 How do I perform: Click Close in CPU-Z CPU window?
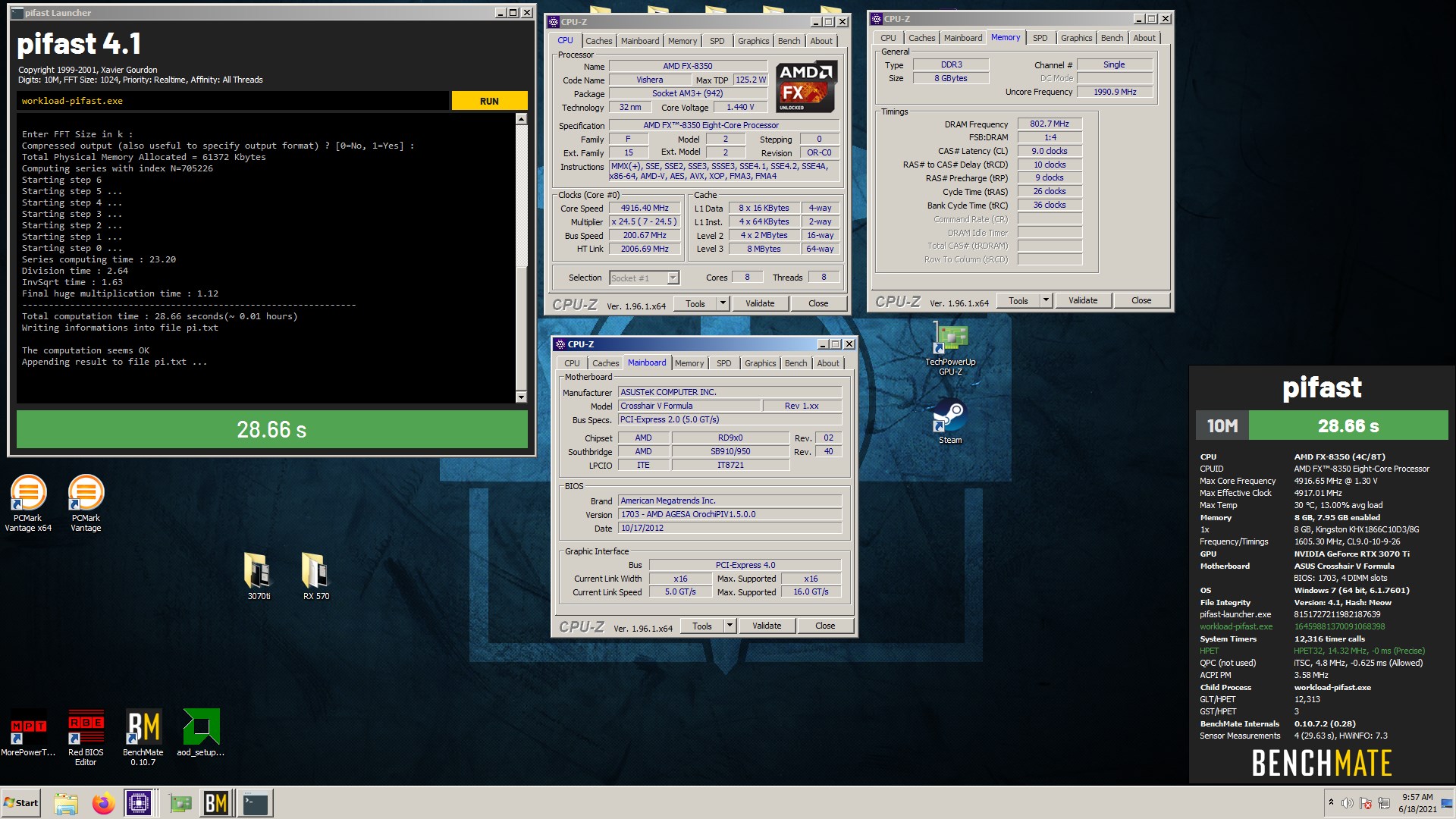coord(818,303)
